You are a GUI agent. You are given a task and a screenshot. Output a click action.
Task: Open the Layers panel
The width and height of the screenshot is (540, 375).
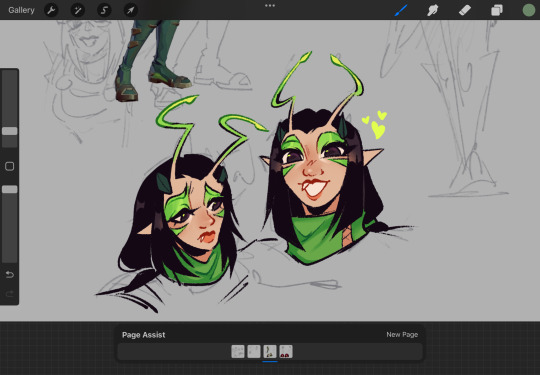(497, 10)
